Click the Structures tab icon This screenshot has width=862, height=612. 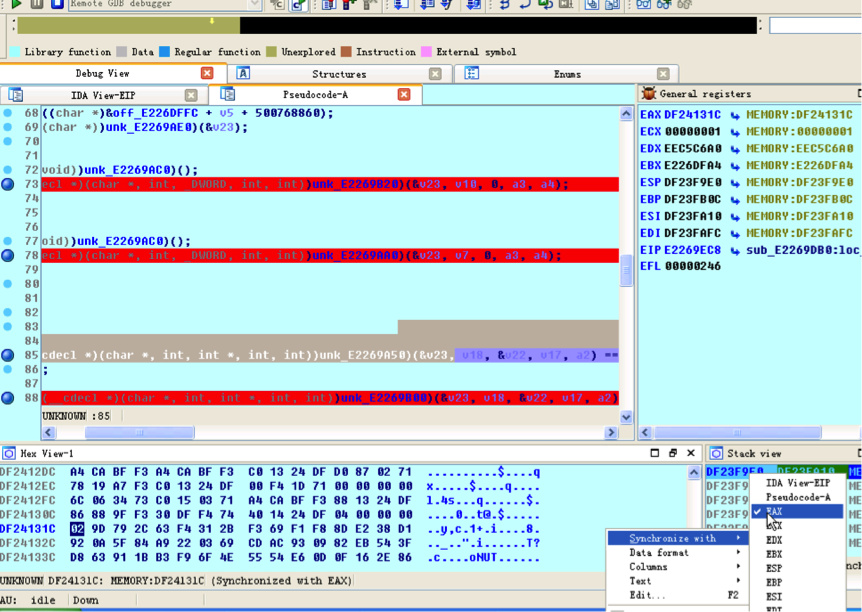tap(243, 74)
